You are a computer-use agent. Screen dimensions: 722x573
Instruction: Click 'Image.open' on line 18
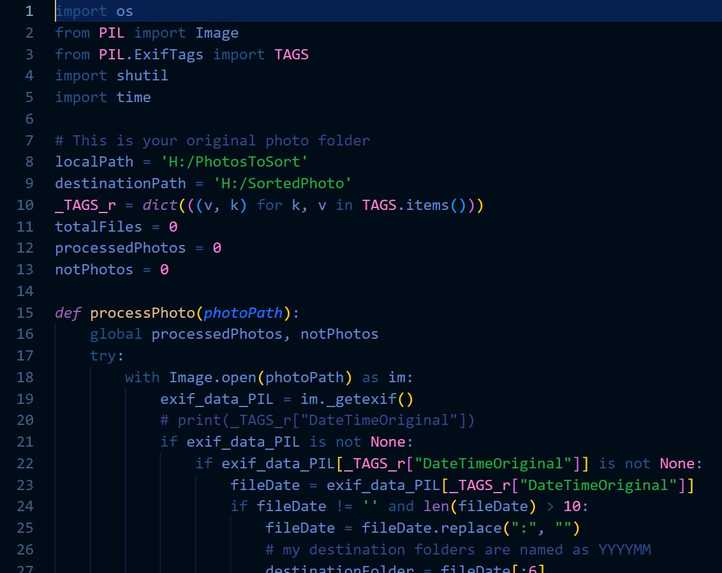[212, 377]
